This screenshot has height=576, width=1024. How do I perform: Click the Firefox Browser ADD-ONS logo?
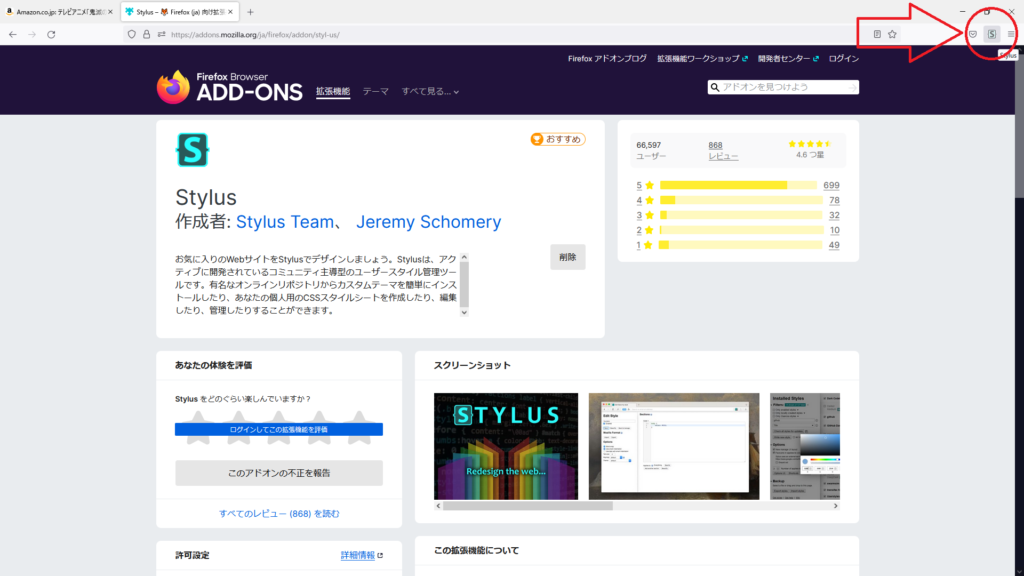click(x=229, y=87)
